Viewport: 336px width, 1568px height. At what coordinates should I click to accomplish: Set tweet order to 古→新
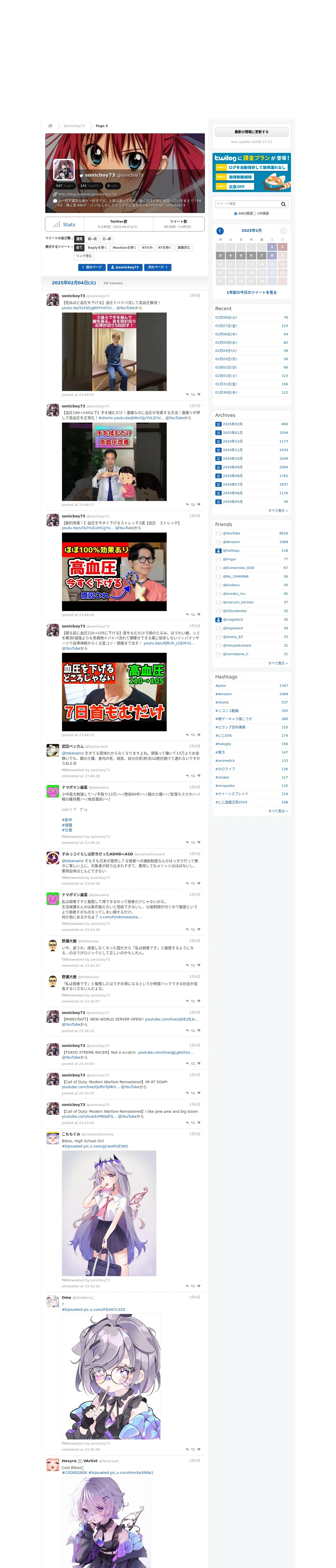107,239
